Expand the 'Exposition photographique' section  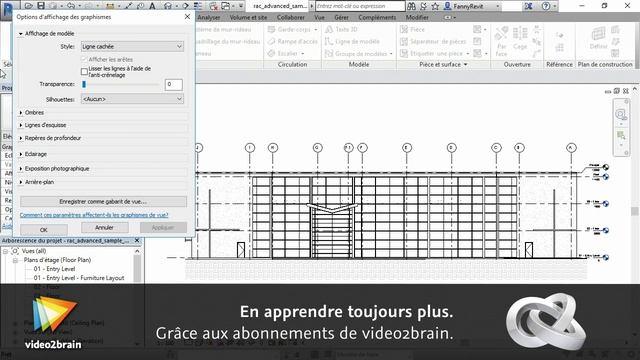click(x=21, y=169)
